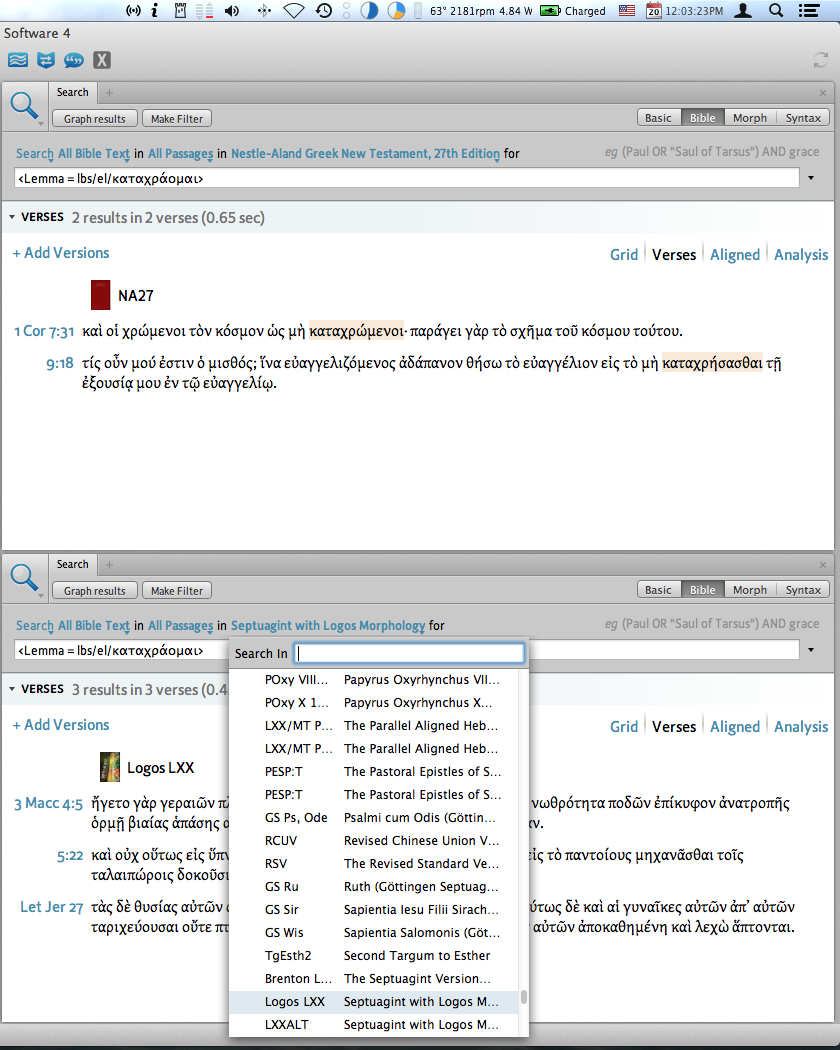This screenshot has width=840, height=1050.
Task: Add a new tab with plus in the bottom Search panel
Action: coord(109,565)
